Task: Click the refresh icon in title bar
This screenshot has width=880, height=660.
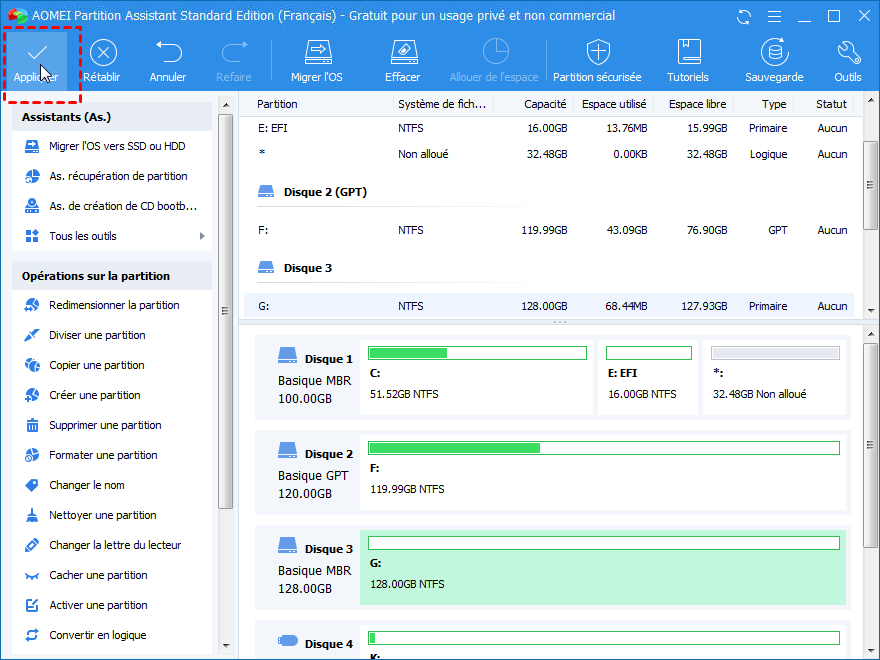Action: point(743,16)
